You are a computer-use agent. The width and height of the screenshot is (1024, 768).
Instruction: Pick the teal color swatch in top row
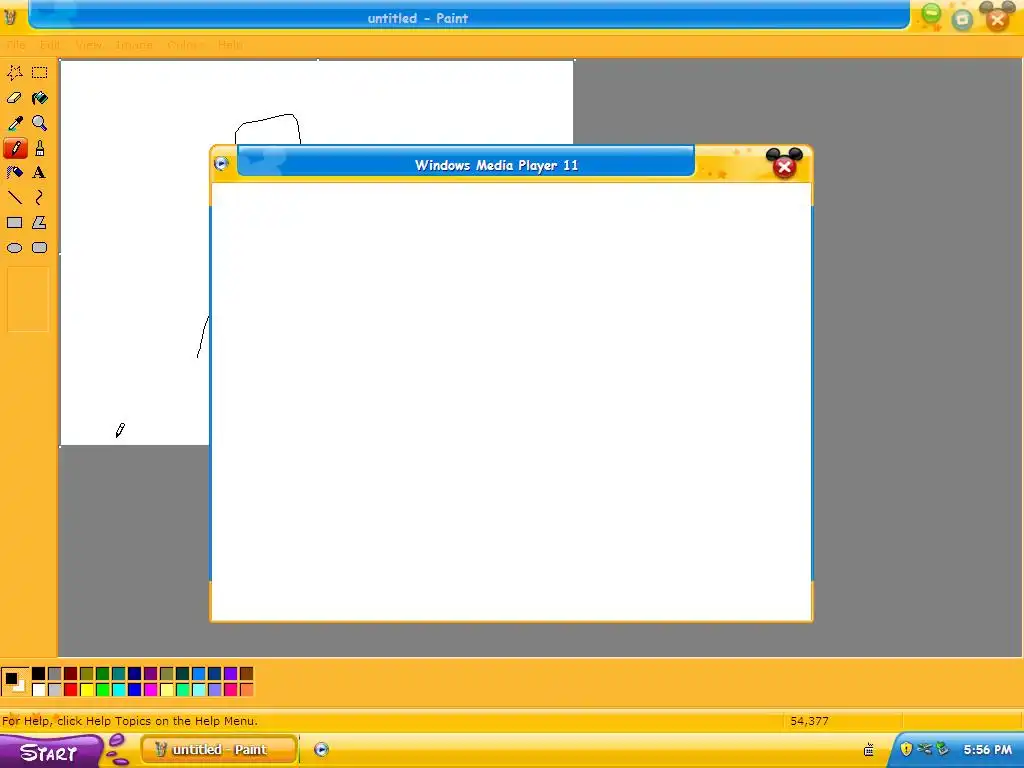pyautogui.click(x=118, y=674)
